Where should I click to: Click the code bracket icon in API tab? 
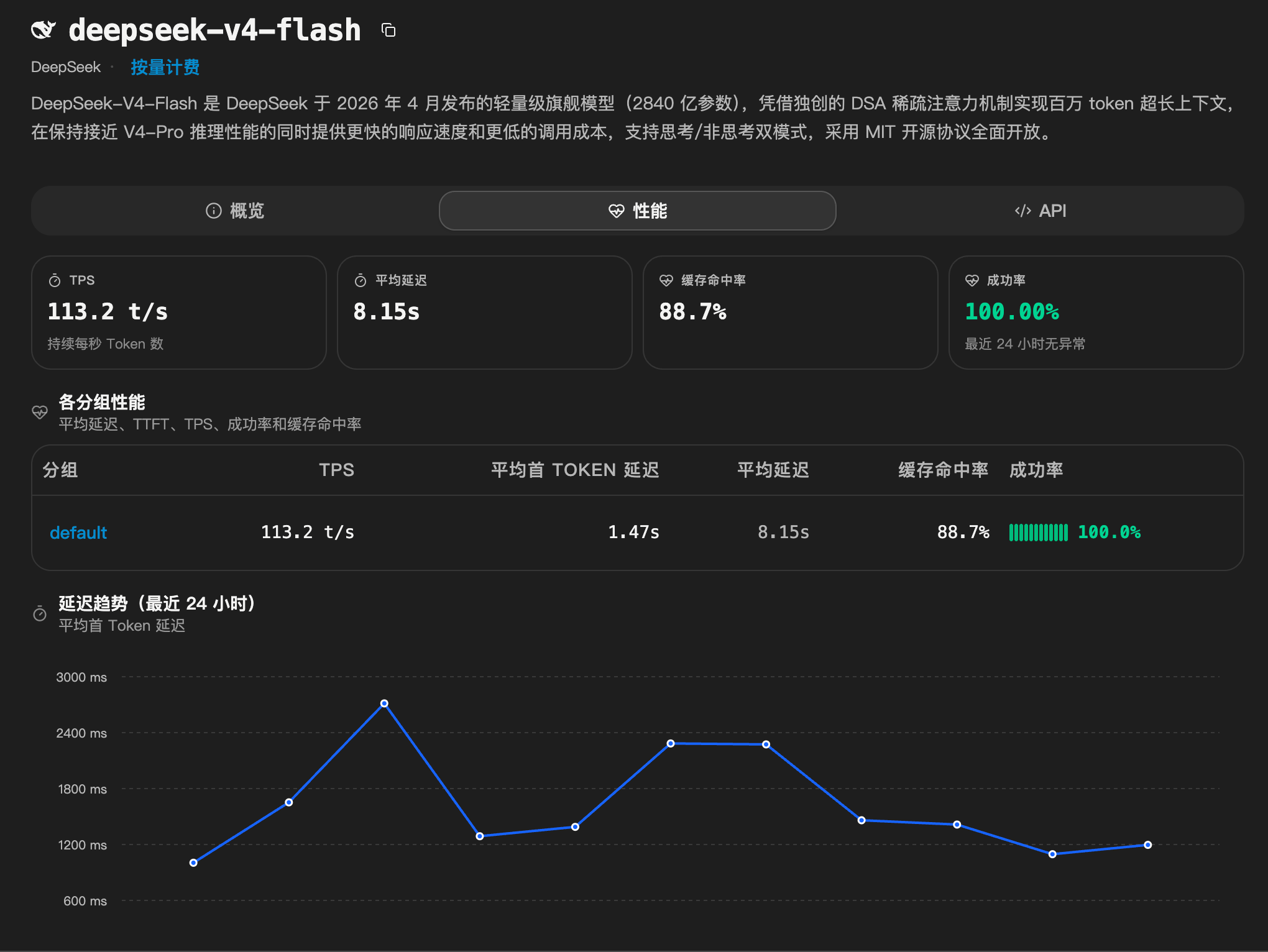[1022, 211]
